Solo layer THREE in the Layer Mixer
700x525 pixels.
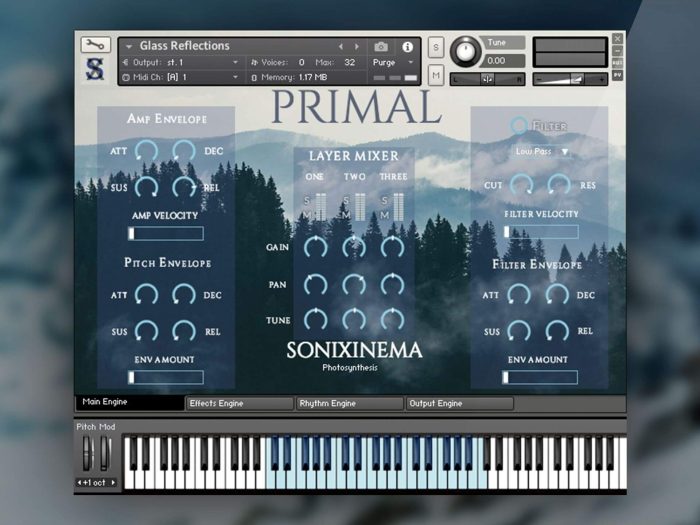click(x=385, y=200)
